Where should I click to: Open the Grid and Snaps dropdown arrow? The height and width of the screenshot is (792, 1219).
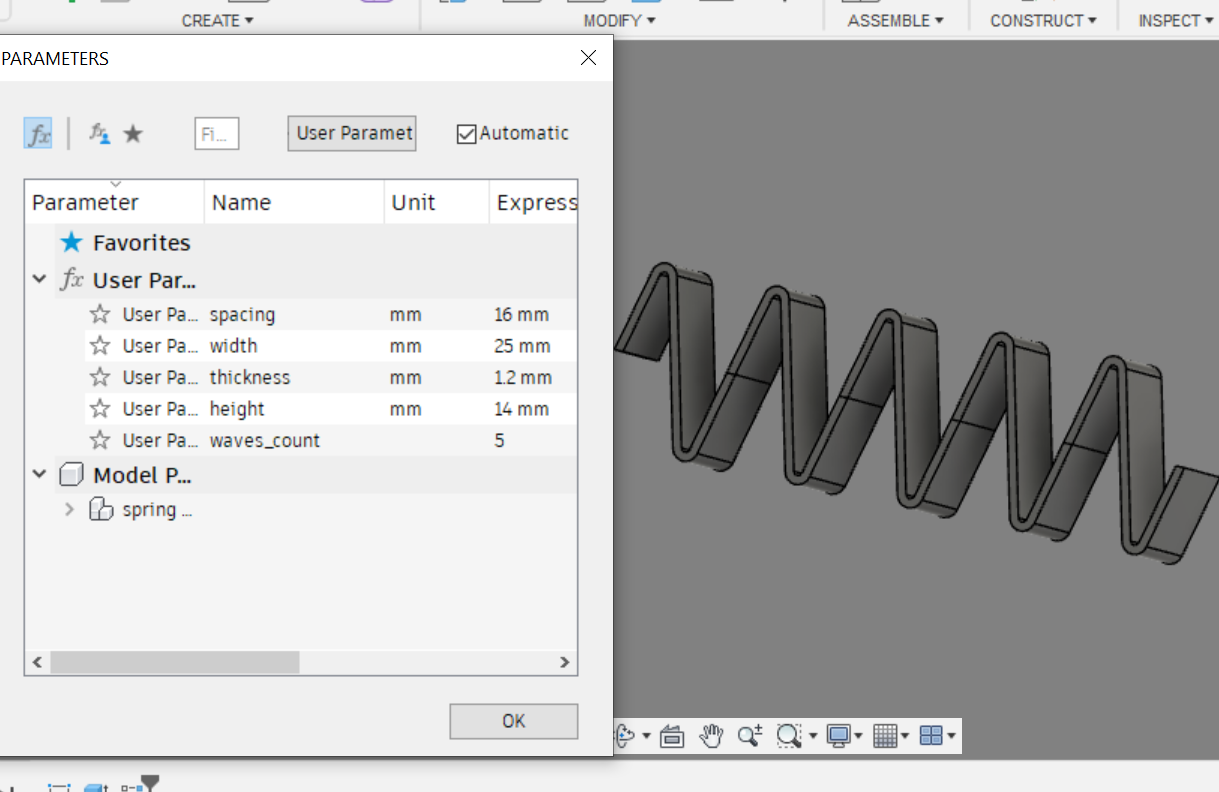click(905, 737)
